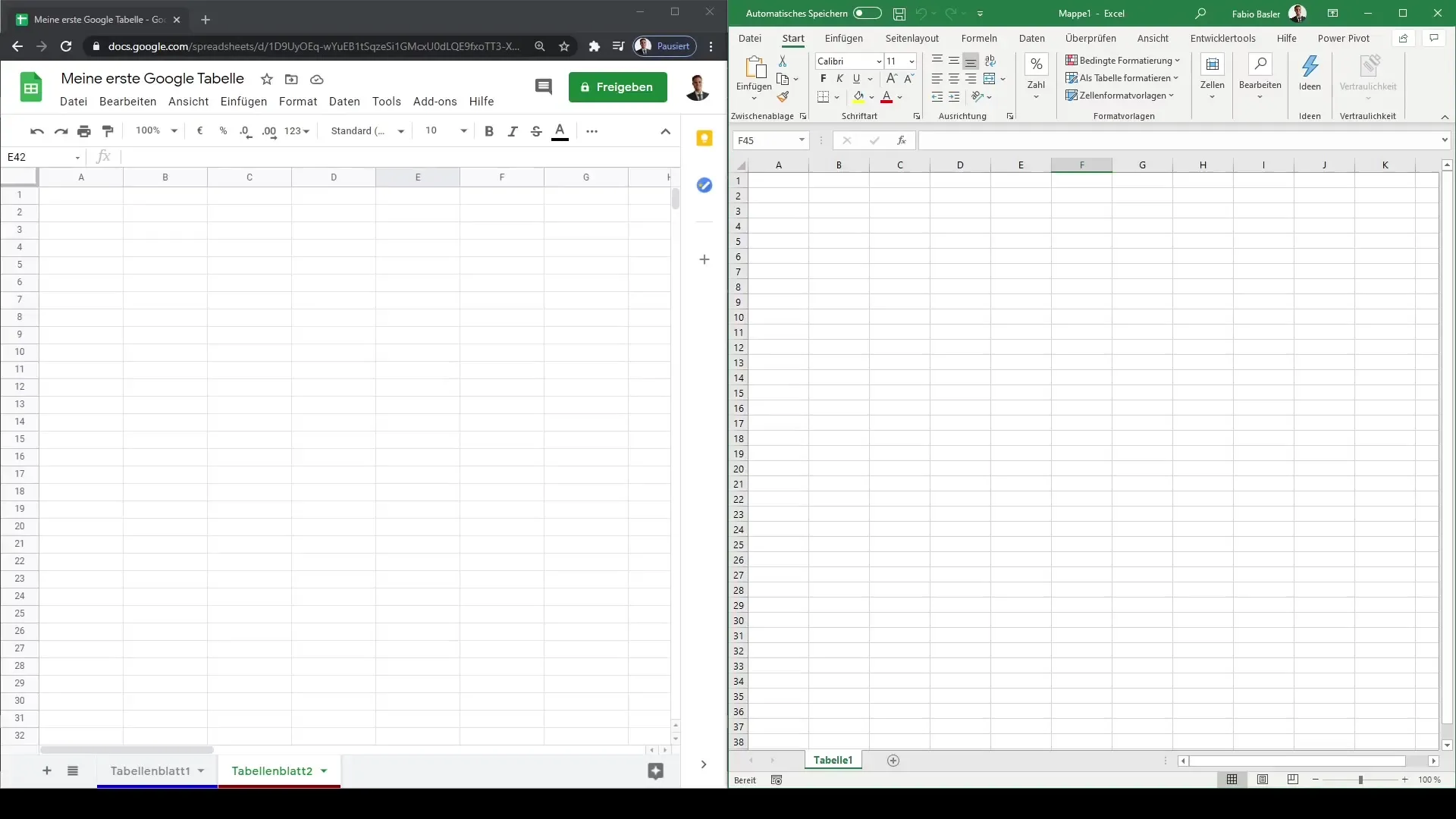Click the Name Box showing E42

(44, 157)
